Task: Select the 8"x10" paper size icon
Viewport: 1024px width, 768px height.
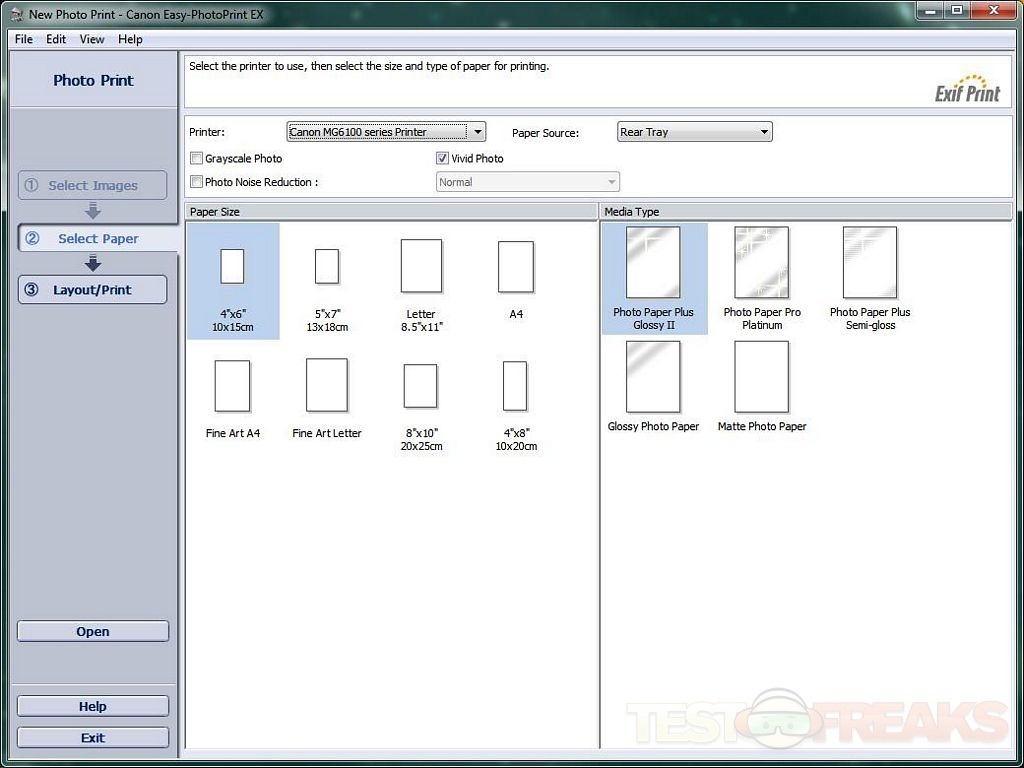Action: (x=421, y=386)
